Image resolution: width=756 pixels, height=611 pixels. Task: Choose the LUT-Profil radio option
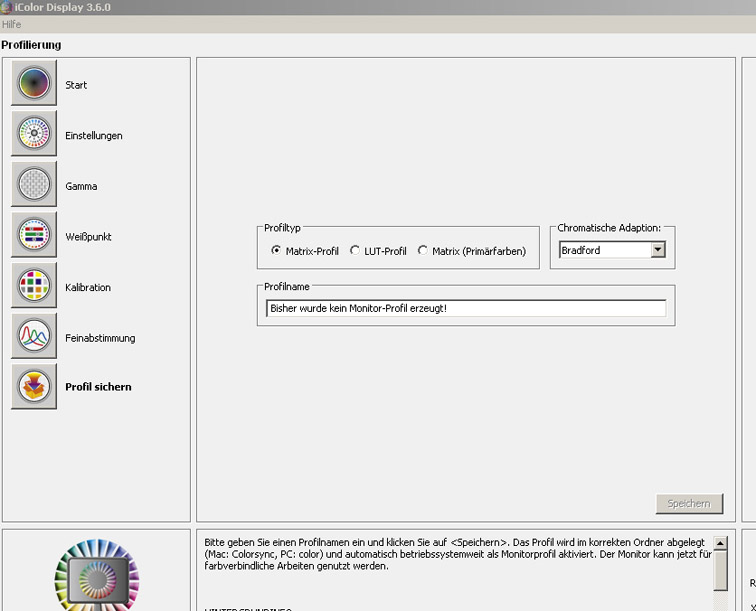point(355,251)
